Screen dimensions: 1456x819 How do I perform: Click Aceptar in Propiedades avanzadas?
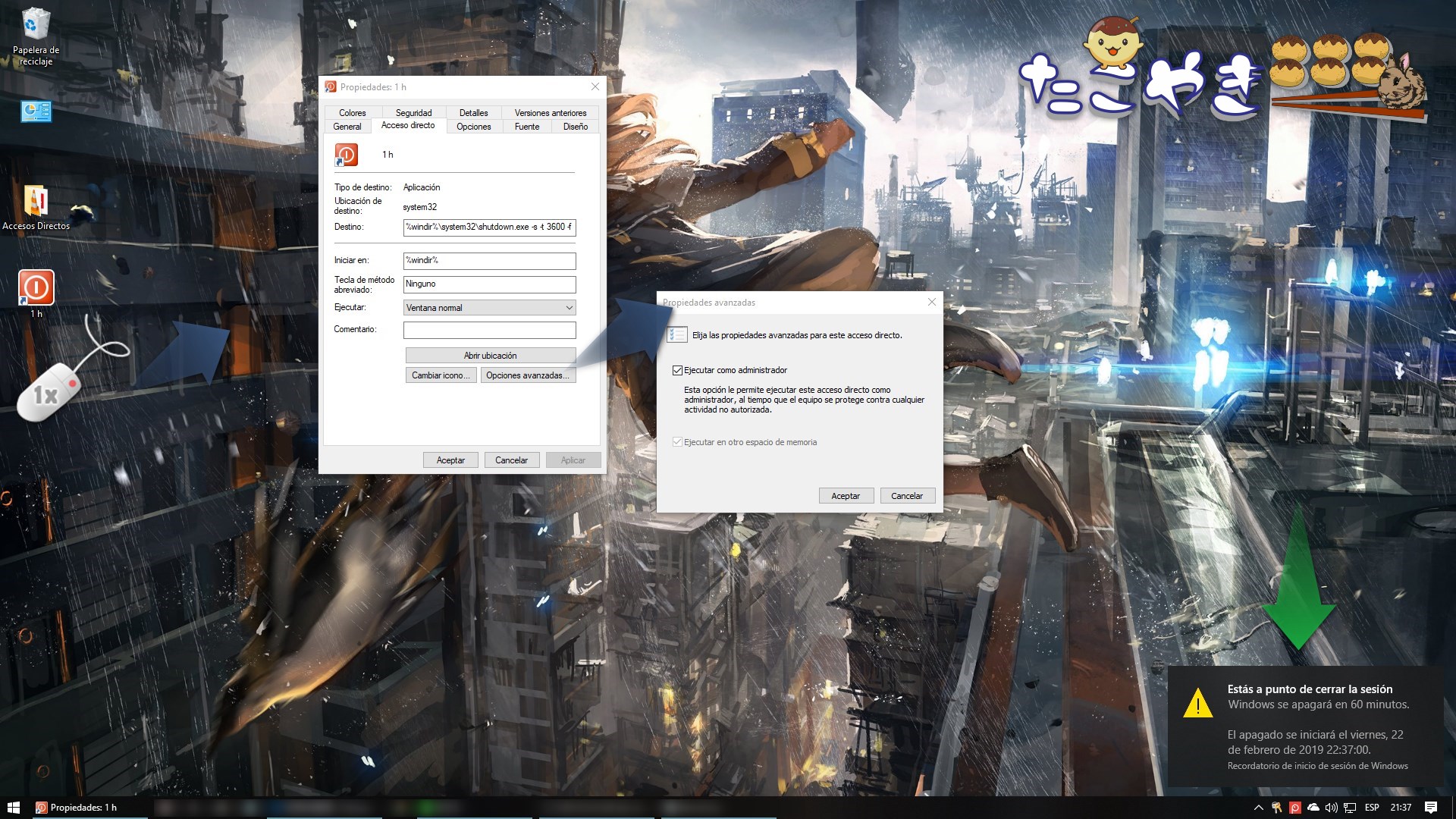[846, 496]
